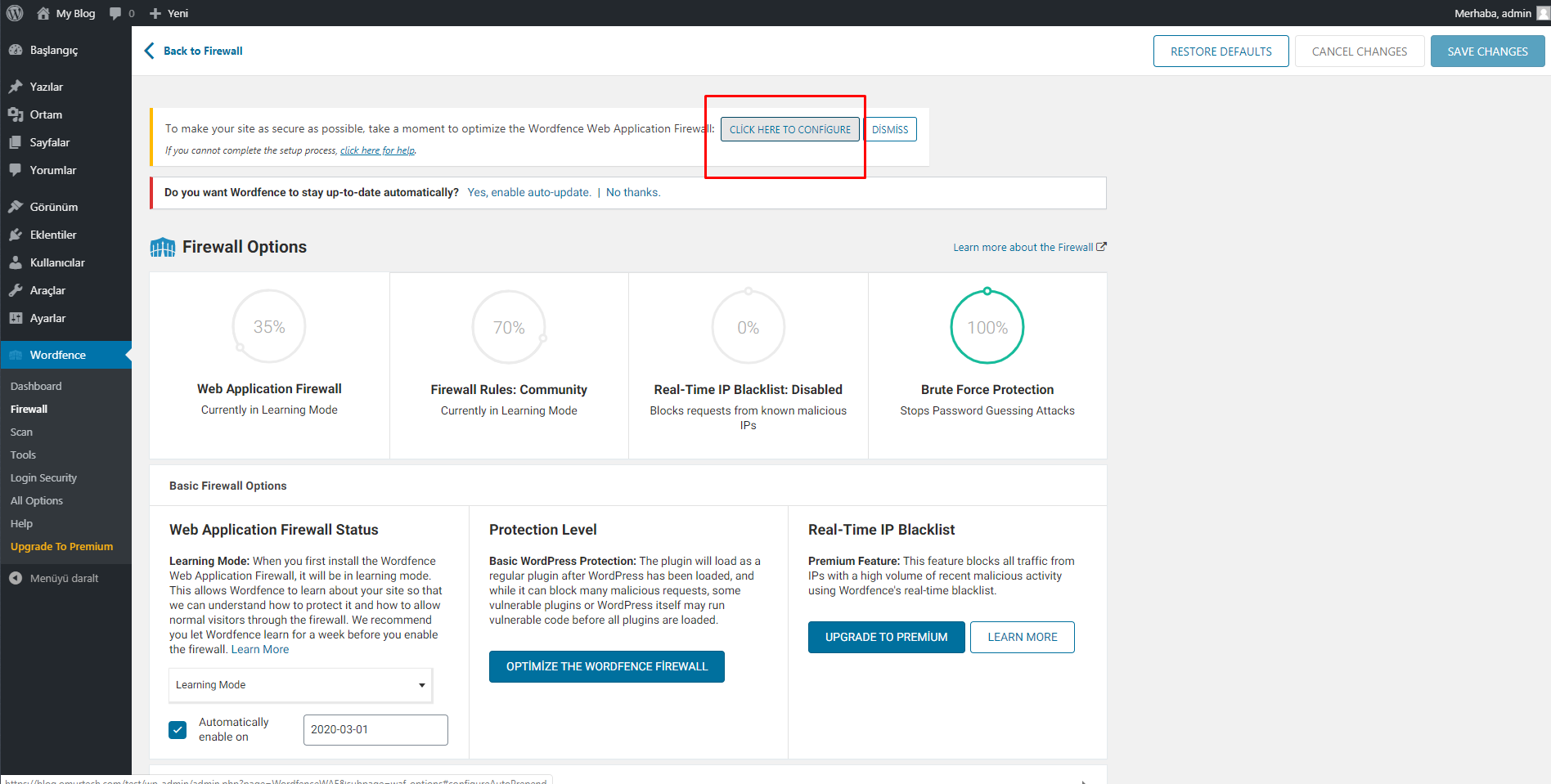Click the Firewall Options wall icon
Viewport: 1551px width, 784px height.
(x=163, y=247)
